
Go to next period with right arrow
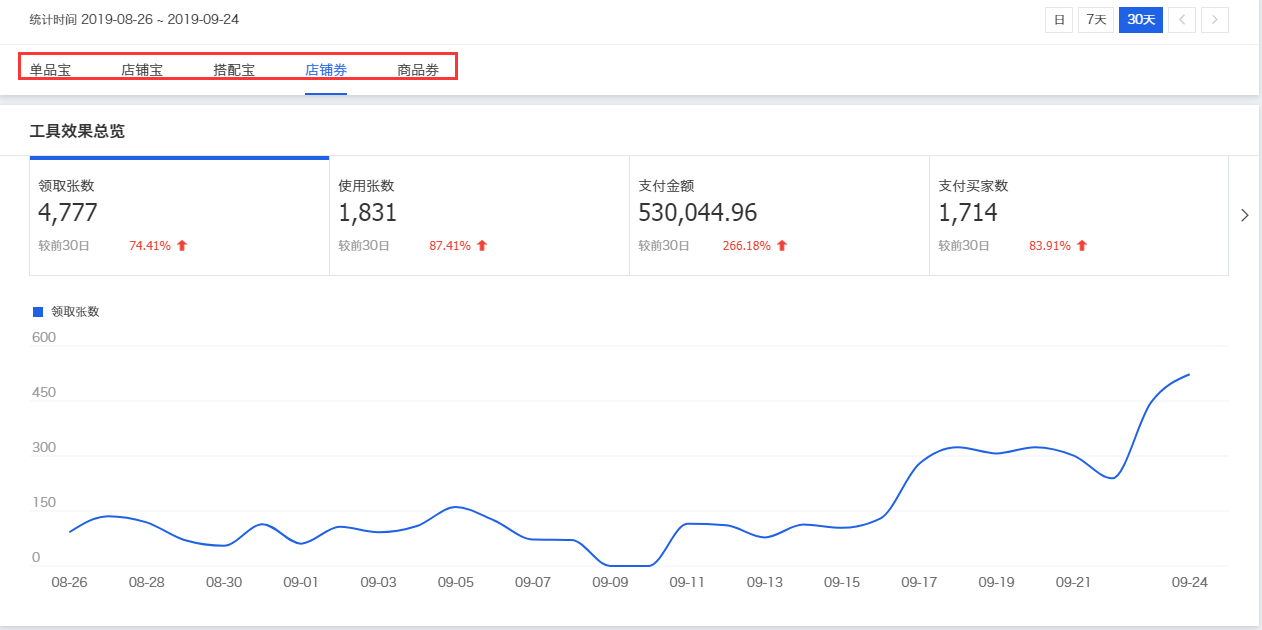1215,20
